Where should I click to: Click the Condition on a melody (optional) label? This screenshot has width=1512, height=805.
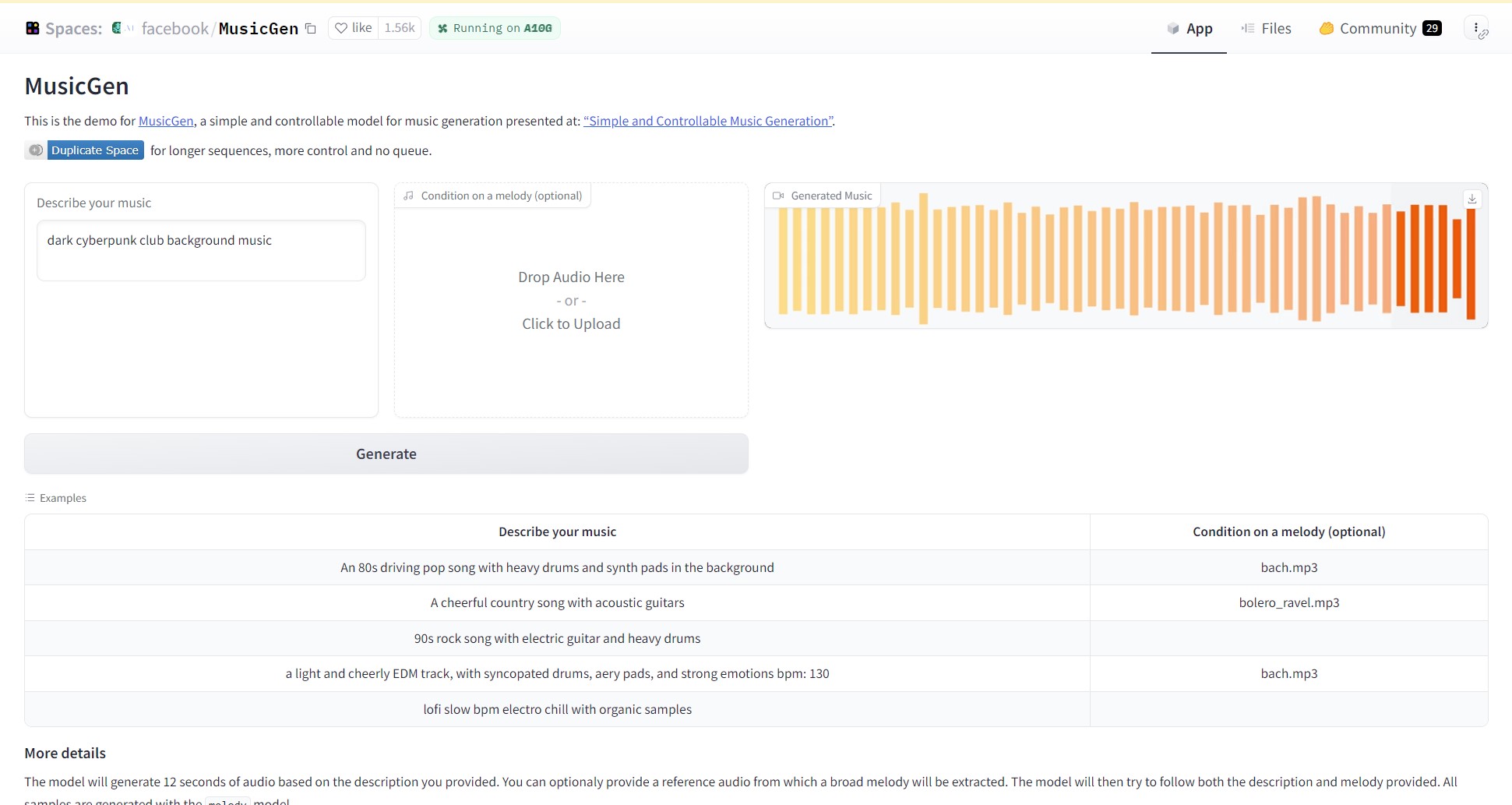(502, 196)
